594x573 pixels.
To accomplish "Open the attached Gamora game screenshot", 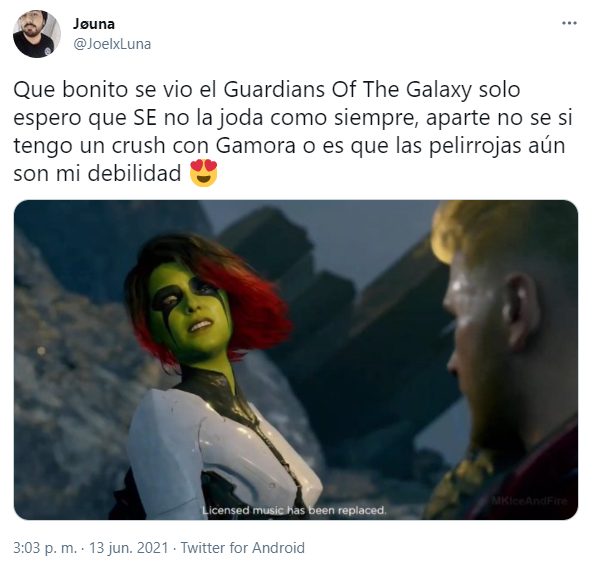I will pos(296,360).
